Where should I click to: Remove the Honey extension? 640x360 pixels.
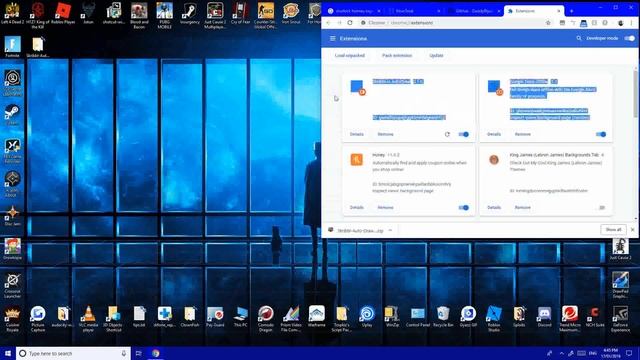pos(385,208)
